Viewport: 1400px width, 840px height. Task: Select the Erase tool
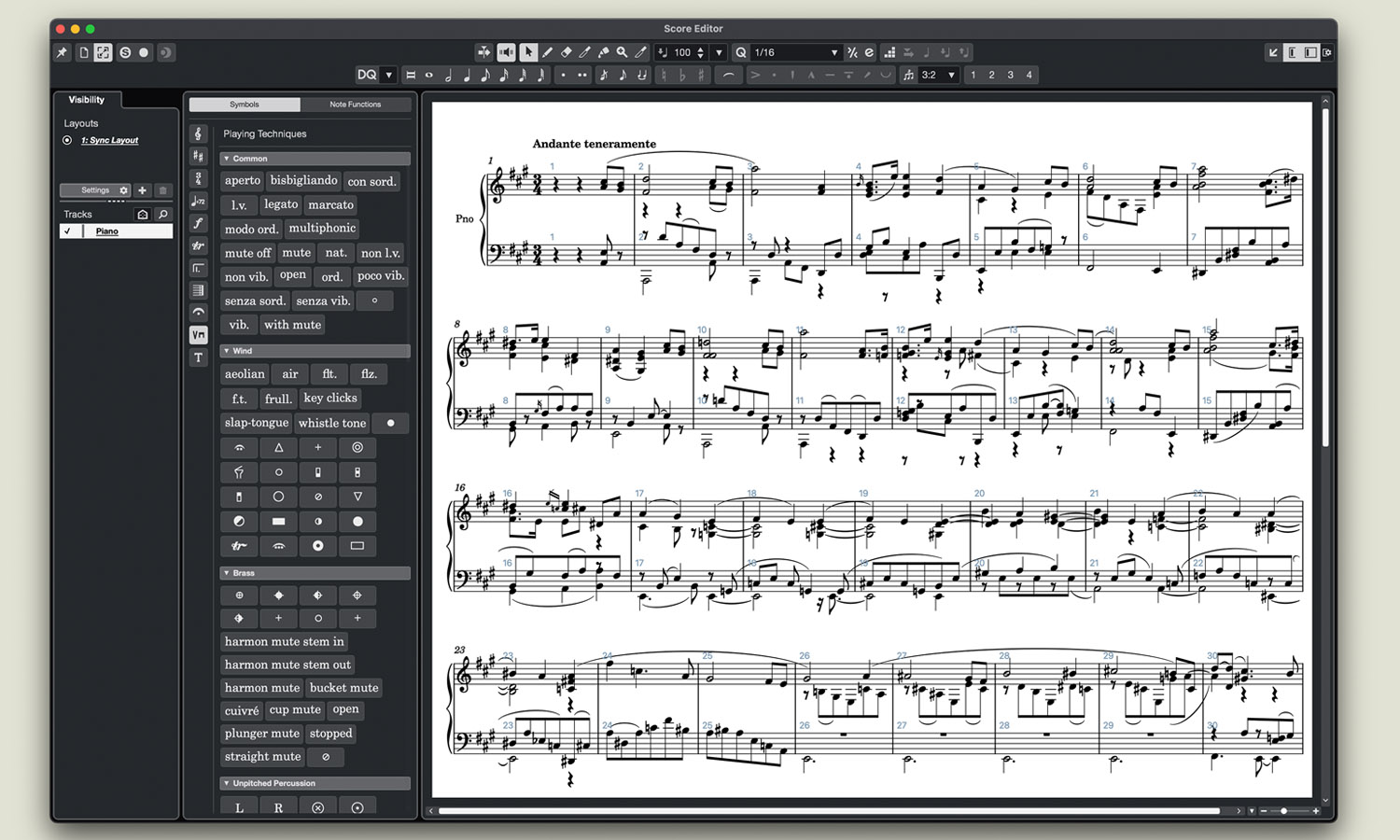click(566, 52)
